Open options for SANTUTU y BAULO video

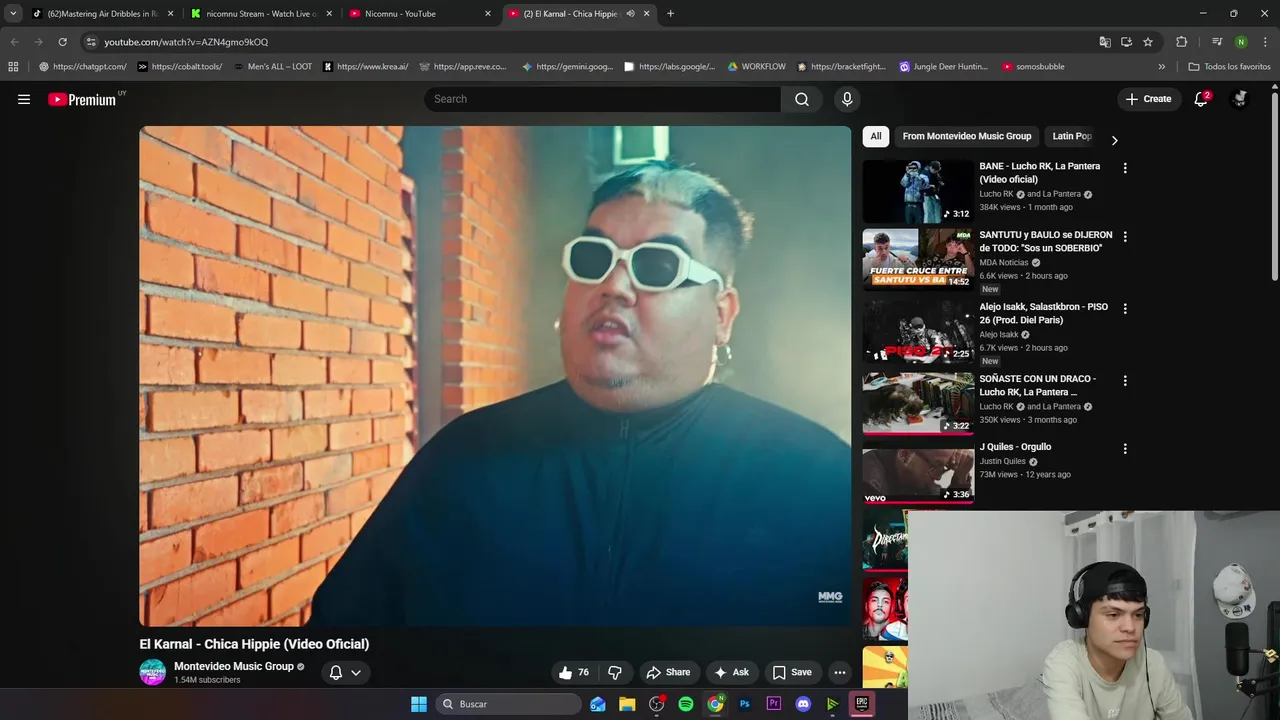click(1125, 237)
